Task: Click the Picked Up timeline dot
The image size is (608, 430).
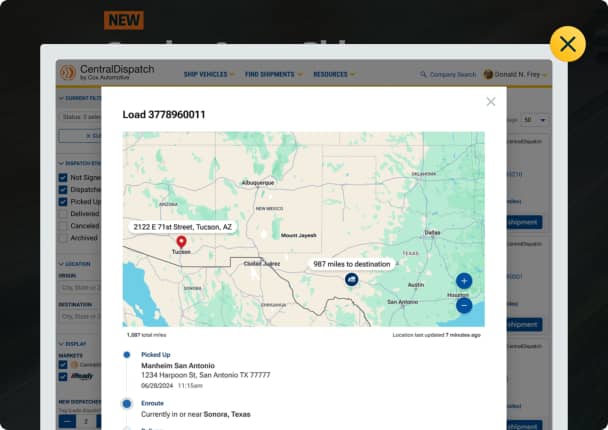Action: (127, 354)
